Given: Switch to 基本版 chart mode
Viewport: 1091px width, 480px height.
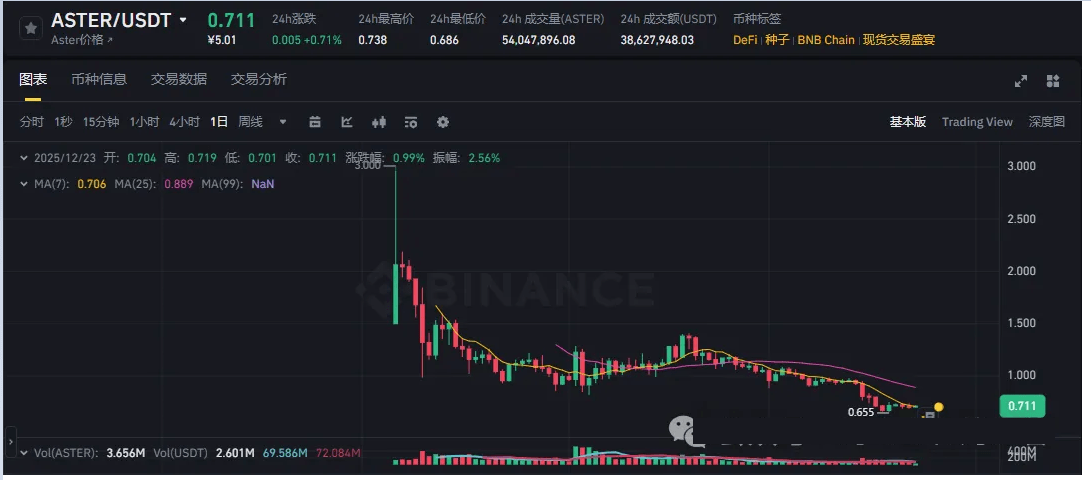Looking at the screenshot, I should [x=908, y=122].
